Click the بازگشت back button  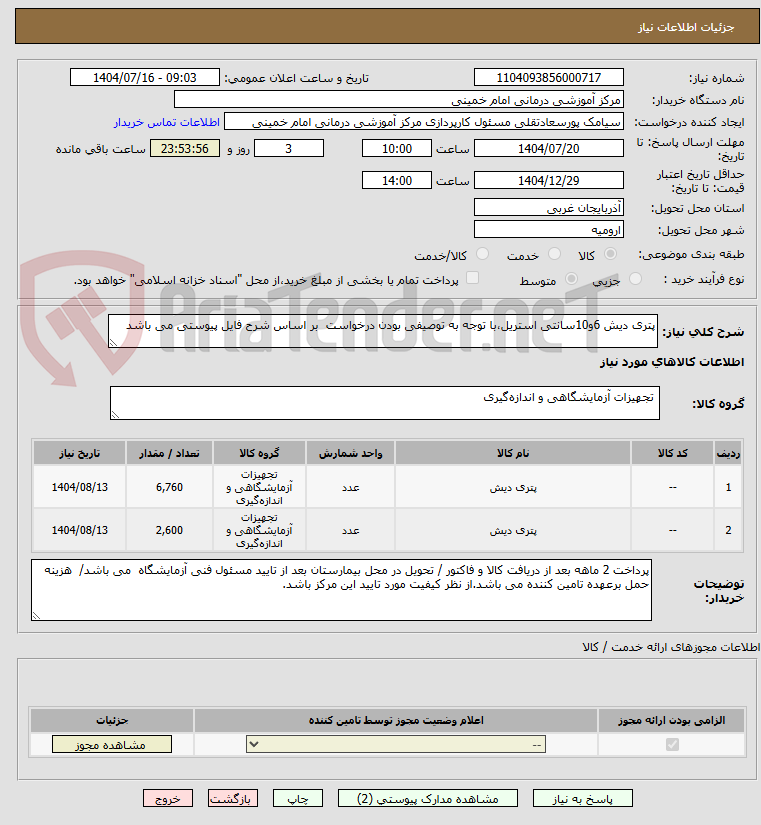(233, 799)
